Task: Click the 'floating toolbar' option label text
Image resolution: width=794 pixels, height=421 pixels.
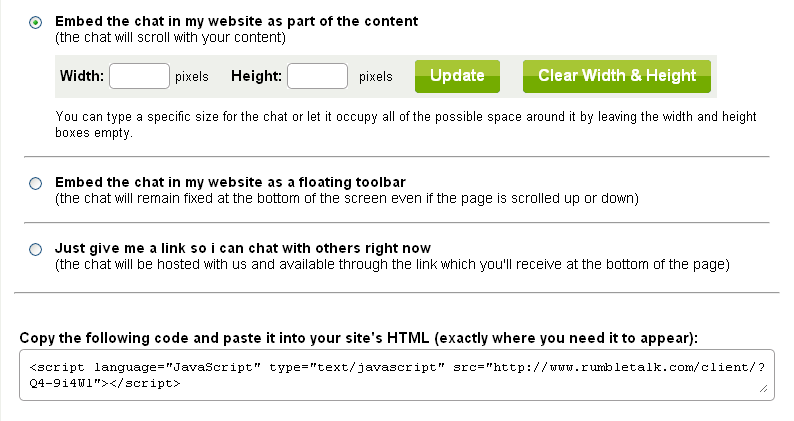Action: [x=230, y=182]
